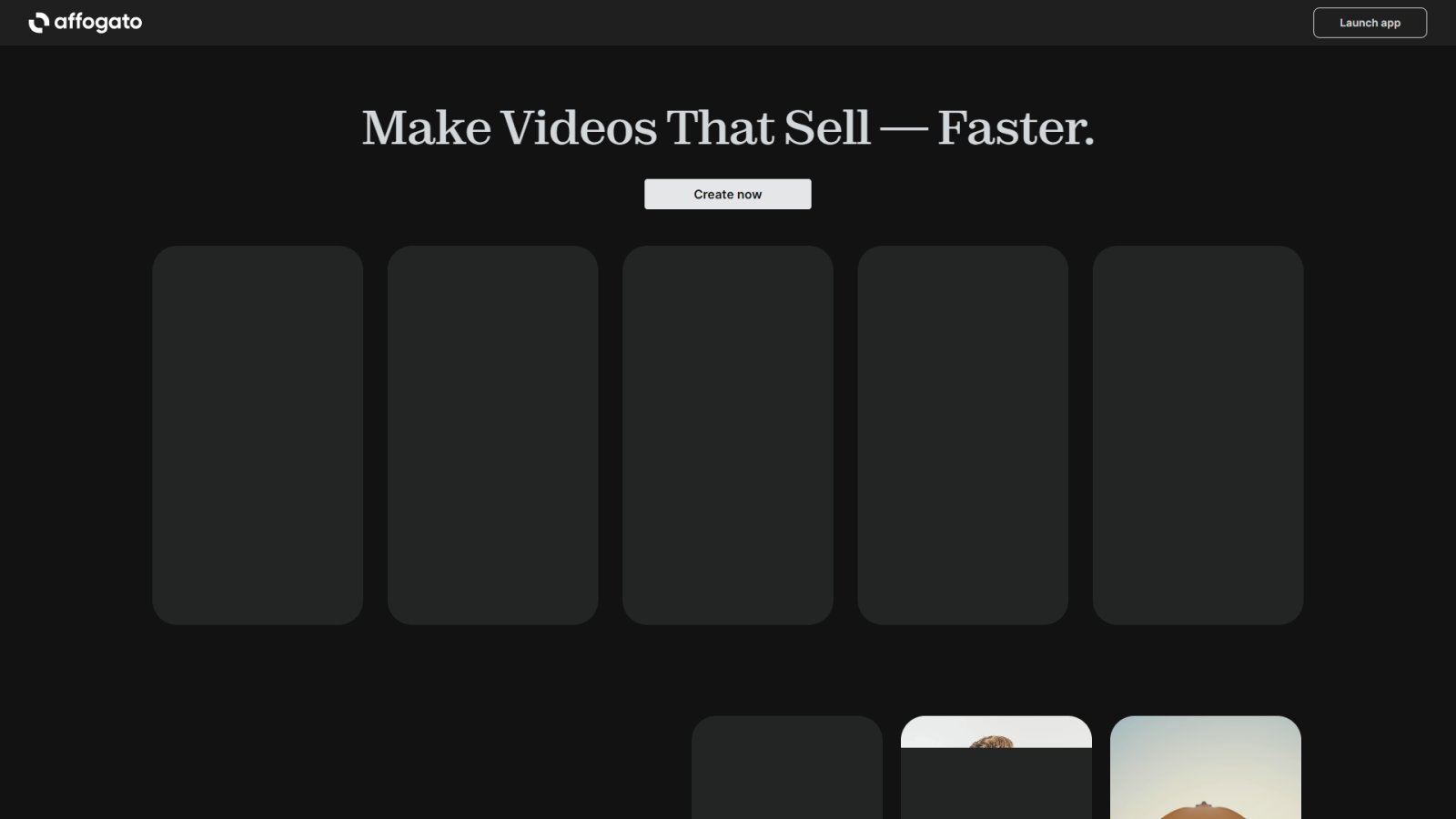Click the orange dome in sky card
This screenshot has height=819, width=1456.
point(1203,811)
